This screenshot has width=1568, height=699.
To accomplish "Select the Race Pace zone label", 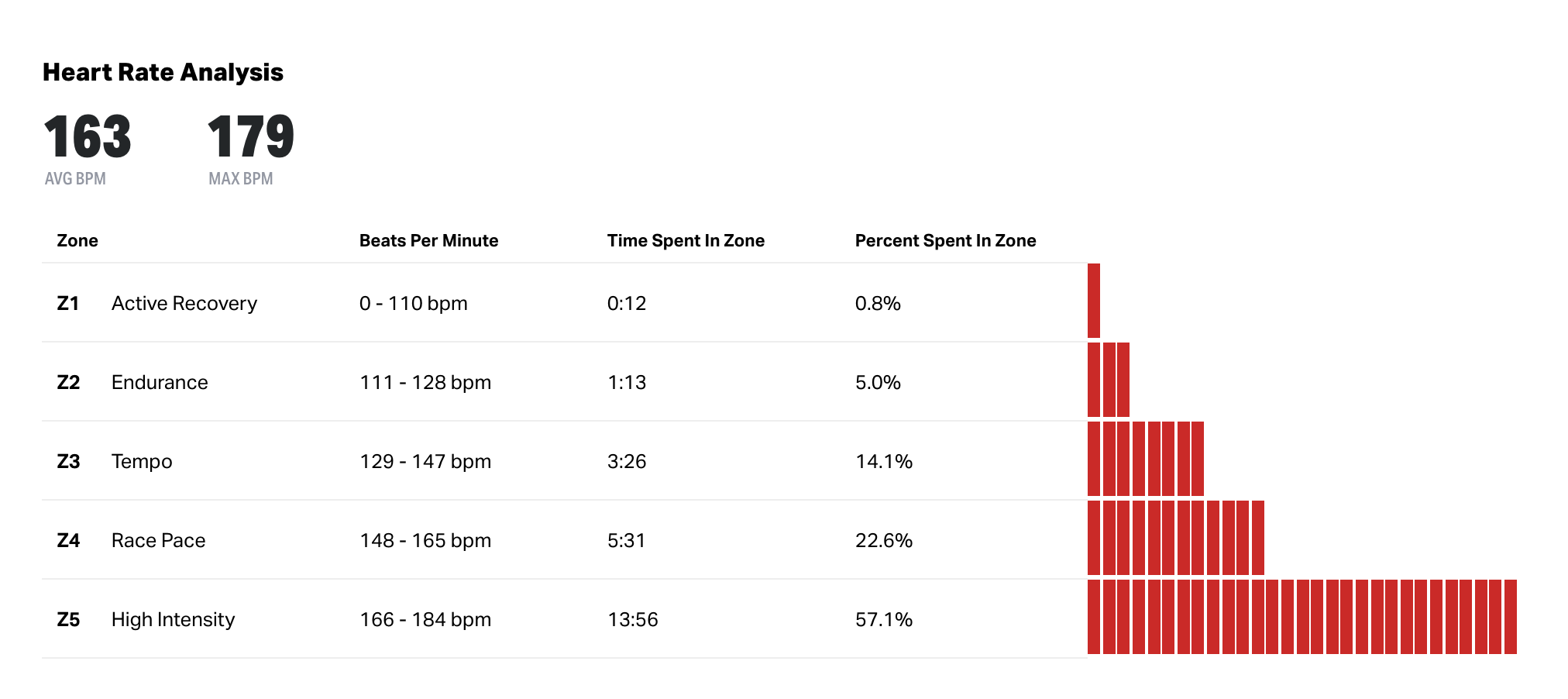I will pyautogui.click(x=158, y=541).
